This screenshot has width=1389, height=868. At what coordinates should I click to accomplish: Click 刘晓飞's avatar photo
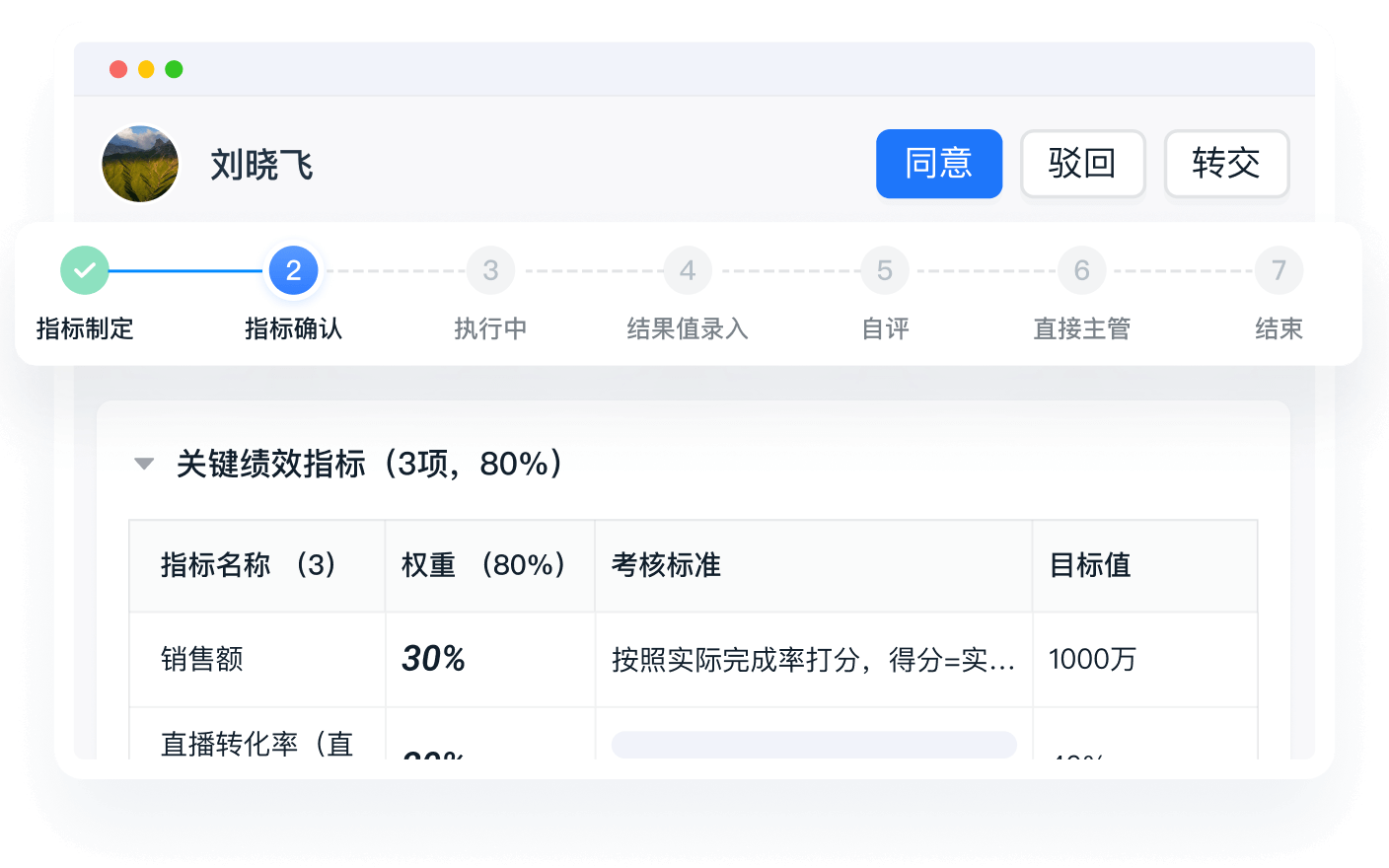(x=140, y=164)
